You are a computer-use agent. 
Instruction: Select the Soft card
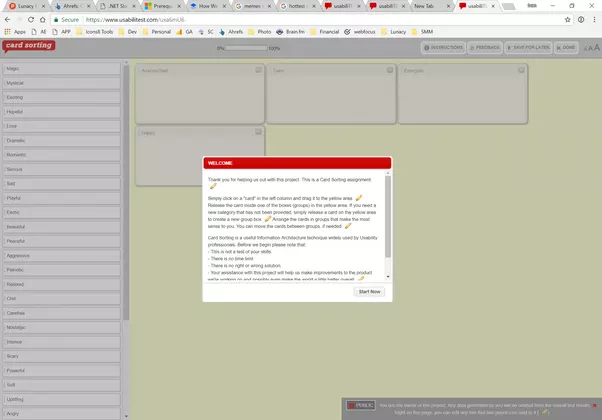tap(61, 385)
